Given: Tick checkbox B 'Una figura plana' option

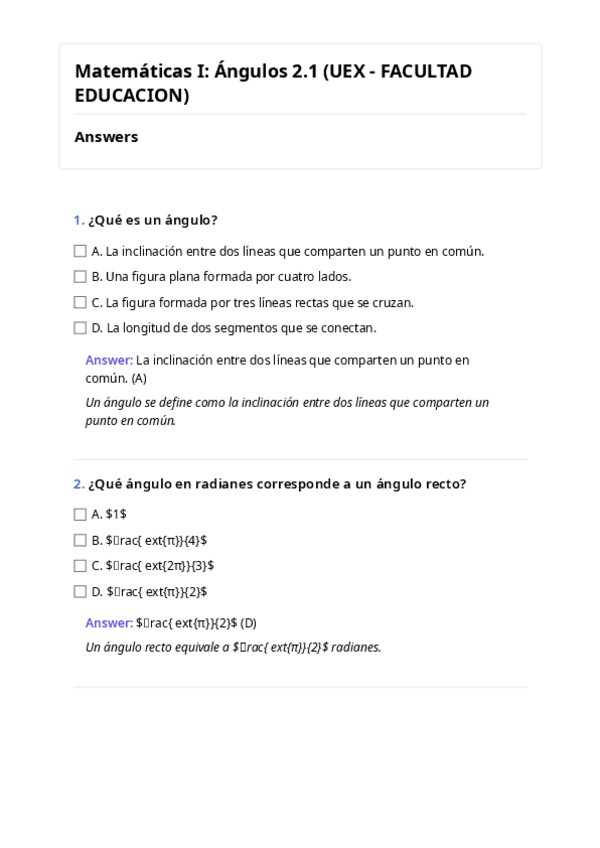Looking at the screenshot, I should (x=80, y=277).
